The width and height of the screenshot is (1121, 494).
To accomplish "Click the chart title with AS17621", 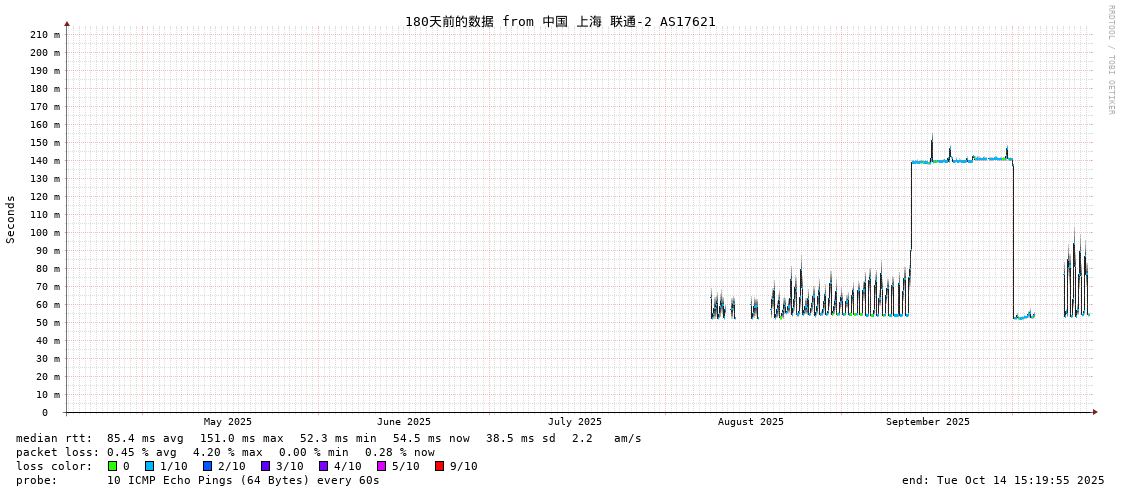I will click(560, 21).
